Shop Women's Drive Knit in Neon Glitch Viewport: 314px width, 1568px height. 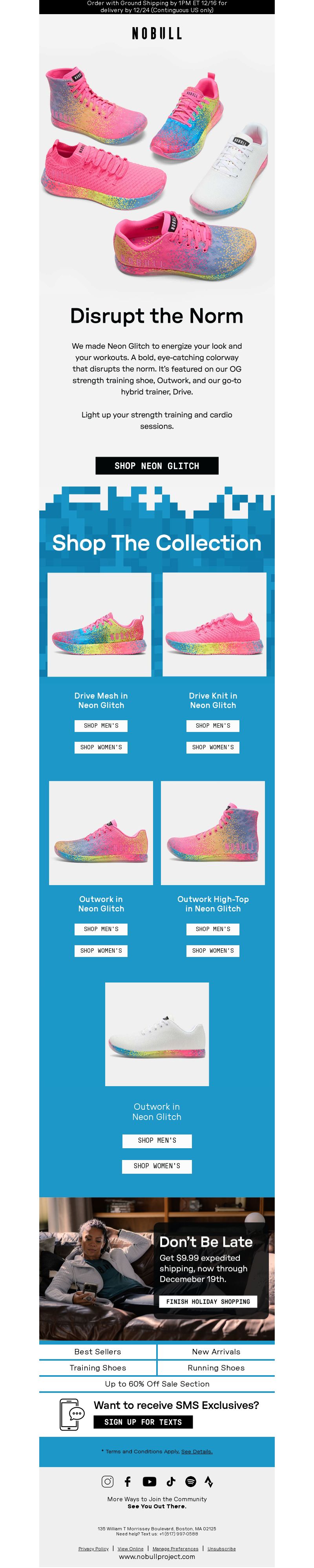click(x=213, y=747)
